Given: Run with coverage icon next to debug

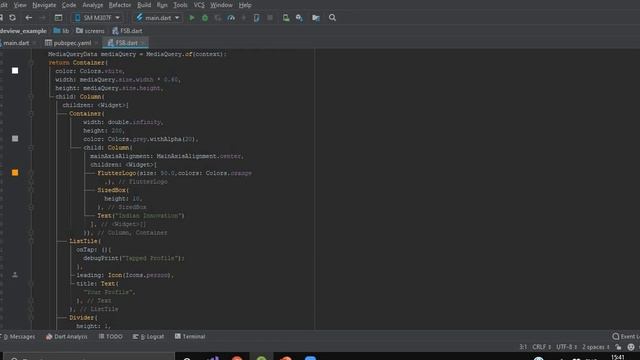Looking at the screenshot, I should [218, 18].
